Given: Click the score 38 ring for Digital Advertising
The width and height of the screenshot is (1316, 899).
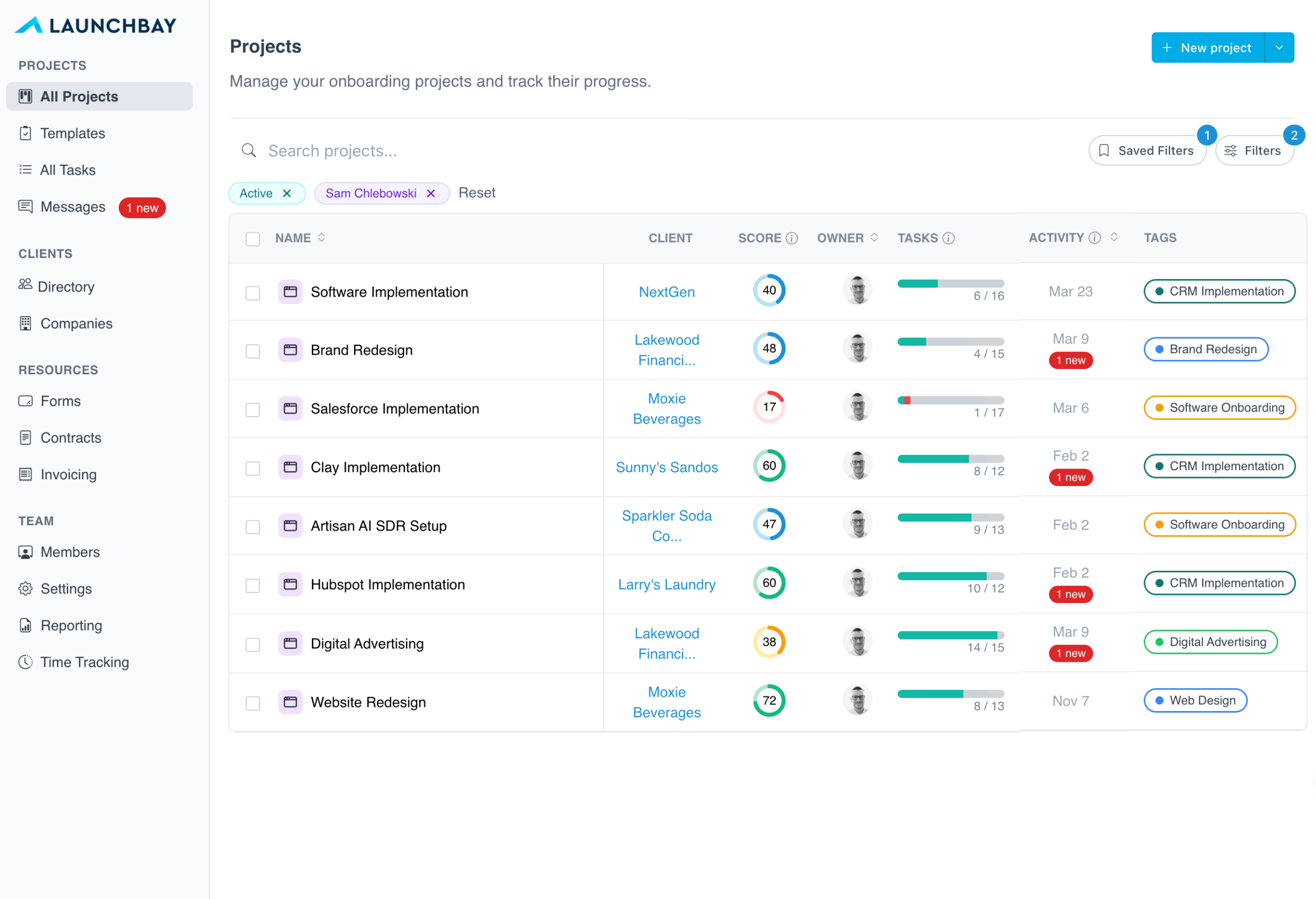Looking at the screenshot, I should (x=769, y=642).
